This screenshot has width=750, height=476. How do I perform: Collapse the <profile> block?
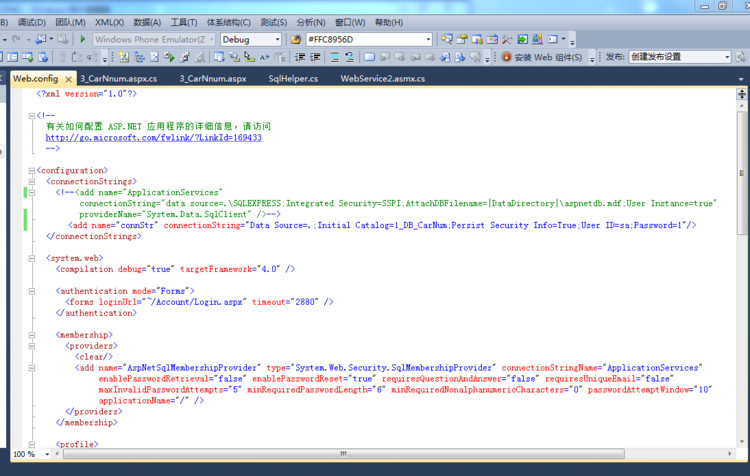(x=32, y=444)
